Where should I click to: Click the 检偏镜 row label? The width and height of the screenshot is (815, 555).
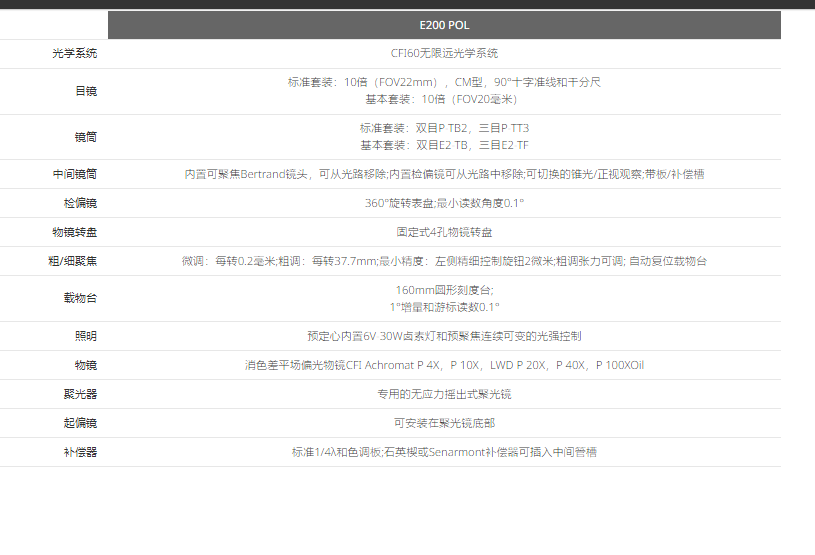coord(80,203)
